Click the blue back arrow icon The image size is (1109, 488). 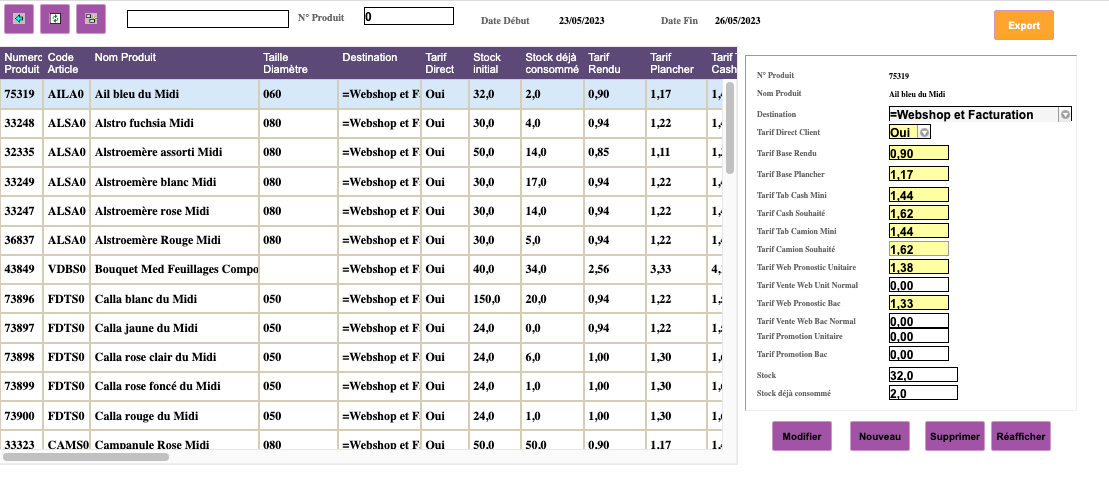pyautogui.click(x=19, y=18)
